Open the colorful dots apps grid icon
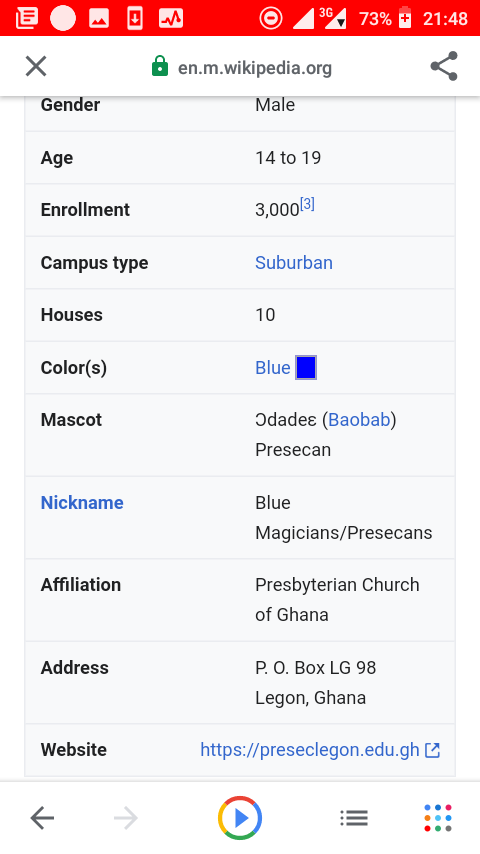 coord(438,818)
